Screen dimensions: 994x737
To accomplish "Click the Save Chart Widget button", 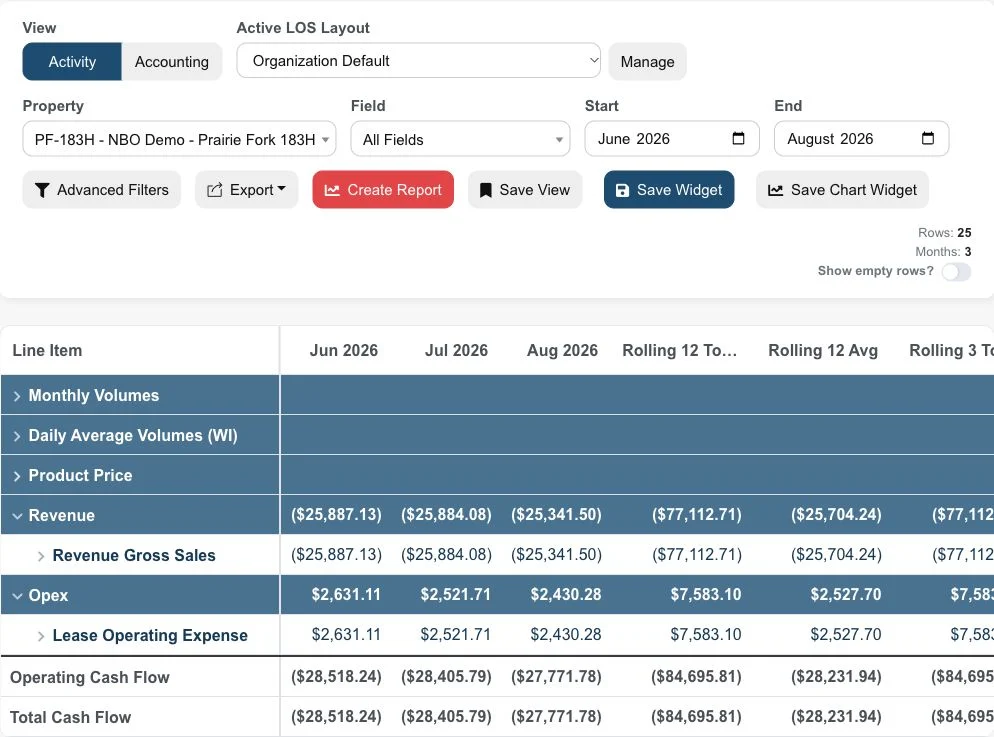I will tap(842, 189).
